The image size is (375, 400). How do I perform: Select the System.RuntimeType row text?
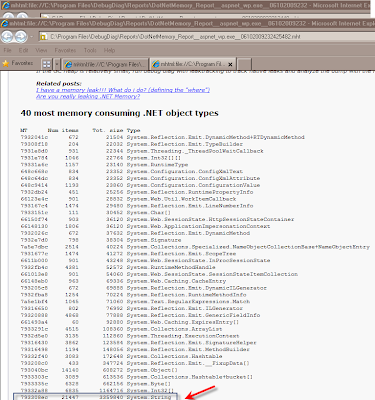[157, 165]
